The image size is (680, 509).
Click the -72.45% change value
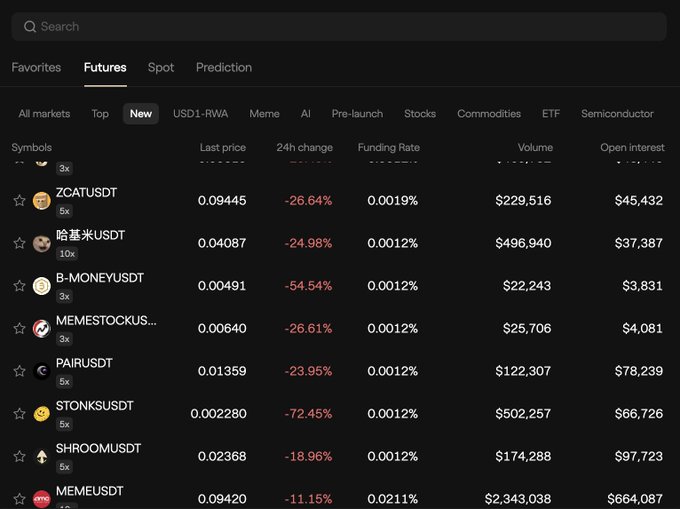click(308, 414)
